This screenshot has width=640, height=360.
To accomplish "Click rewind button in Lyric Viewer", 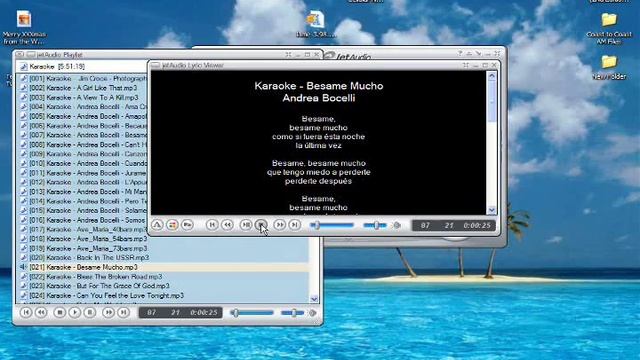I will pyautogui.click(x=227, y=225).
